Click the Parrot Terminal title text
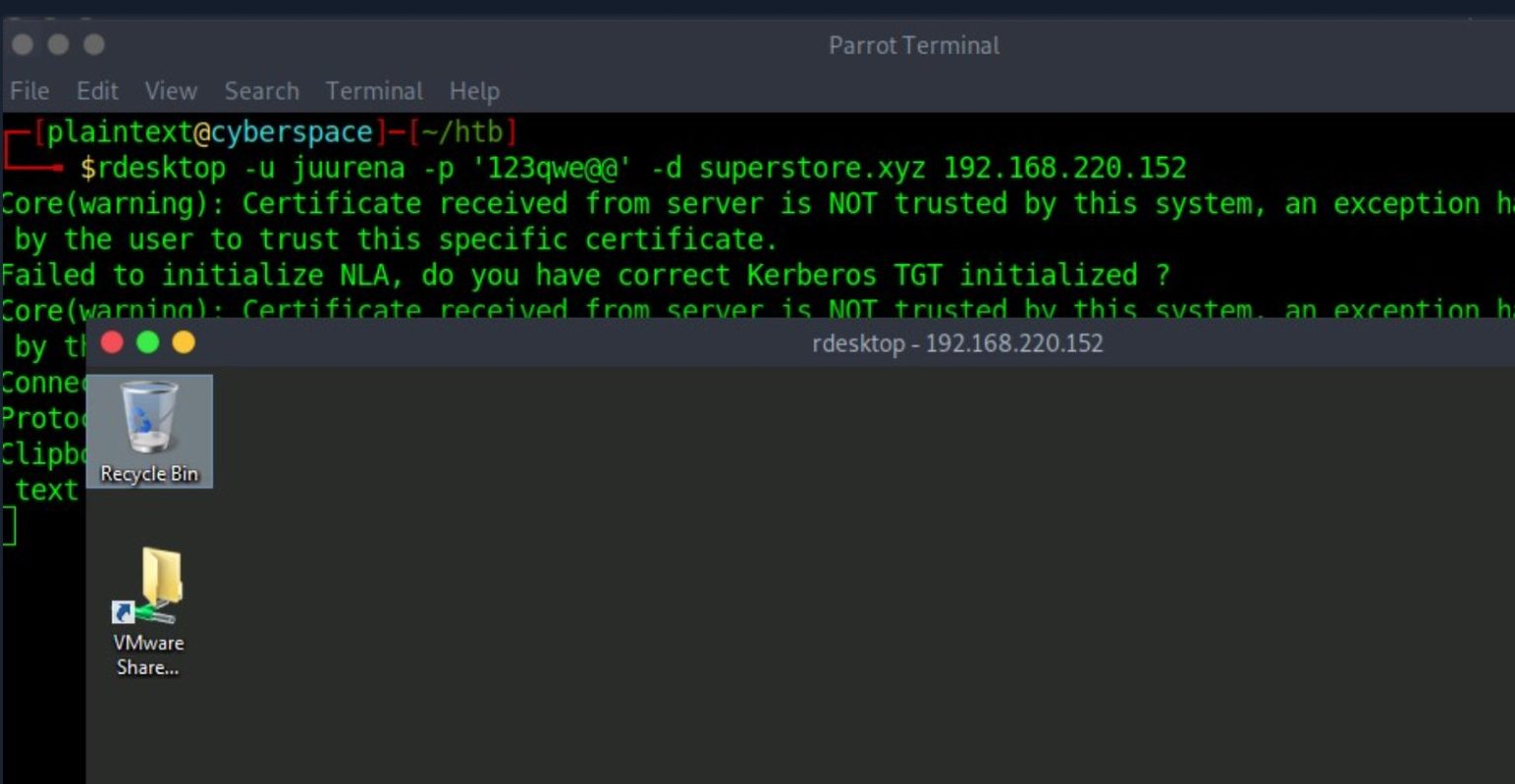The width and height of the screenshot is (1515, 784). (x=914, y=45)
